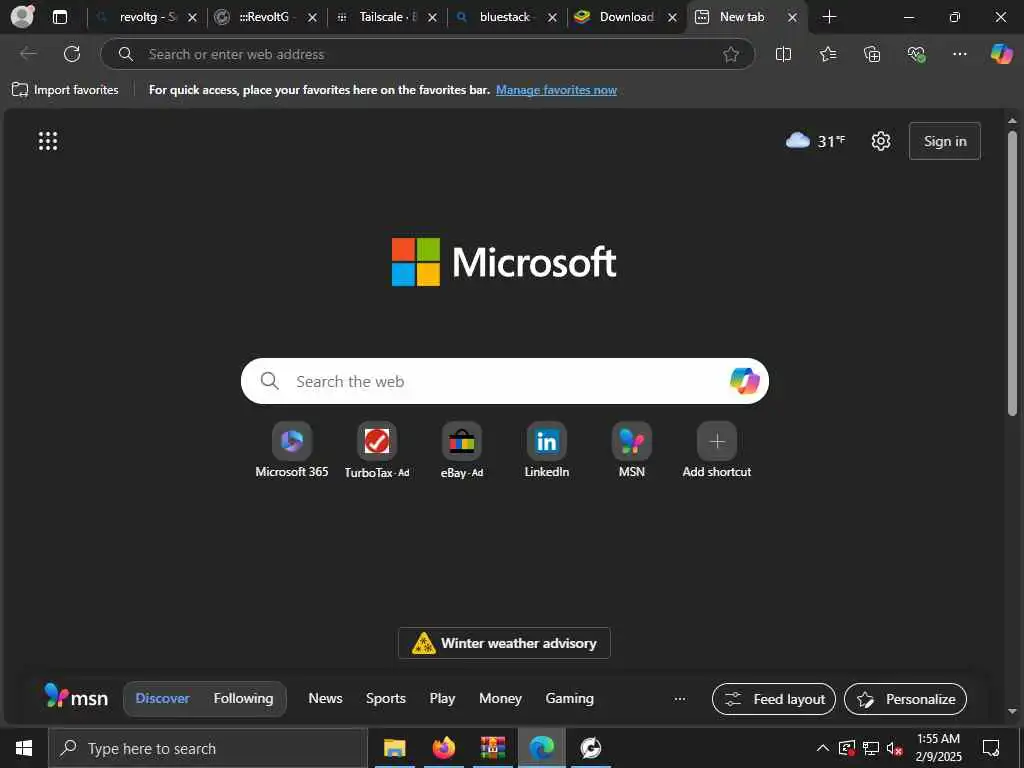This screenshot has height=768, width=1024.
Task: Open the app launcher grid icon
Action: 48,141
